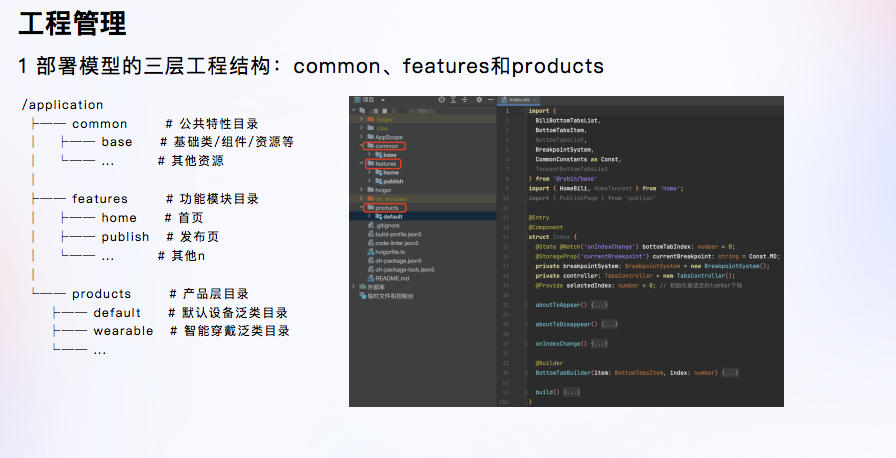The width and height of the screenshot is (896, 458).
Task: Select the products folder in tree
Action: 386,208
